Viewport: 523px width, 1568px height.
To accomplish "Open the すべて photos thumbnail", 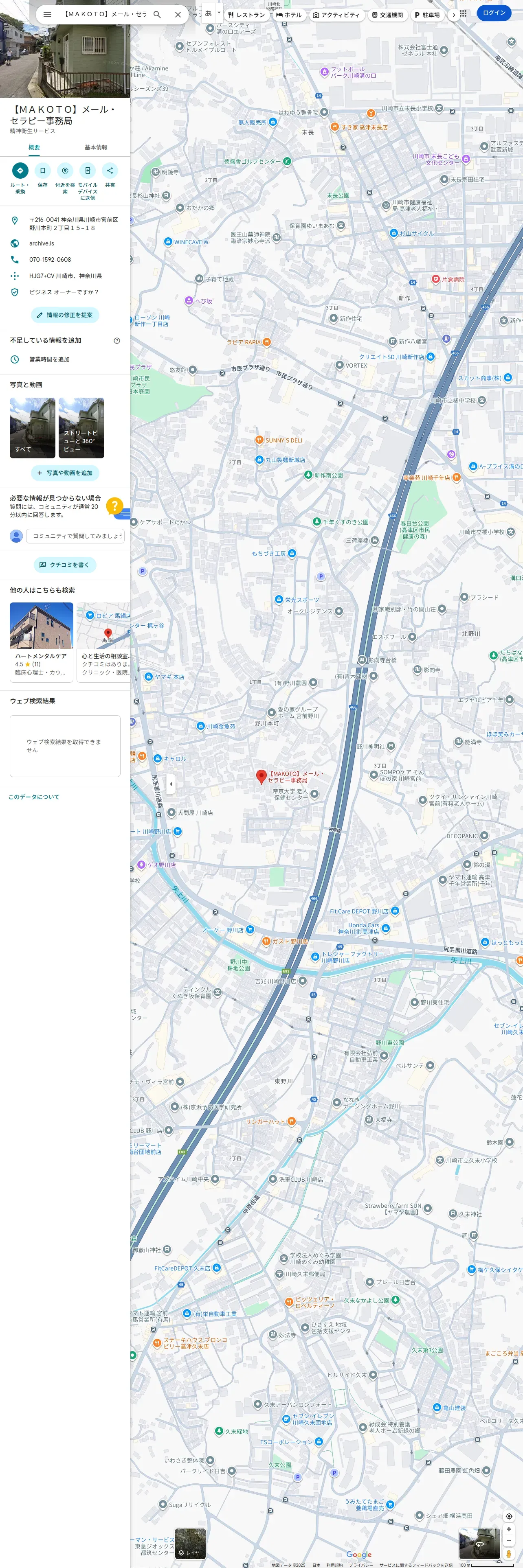I will tap(32, 428).
